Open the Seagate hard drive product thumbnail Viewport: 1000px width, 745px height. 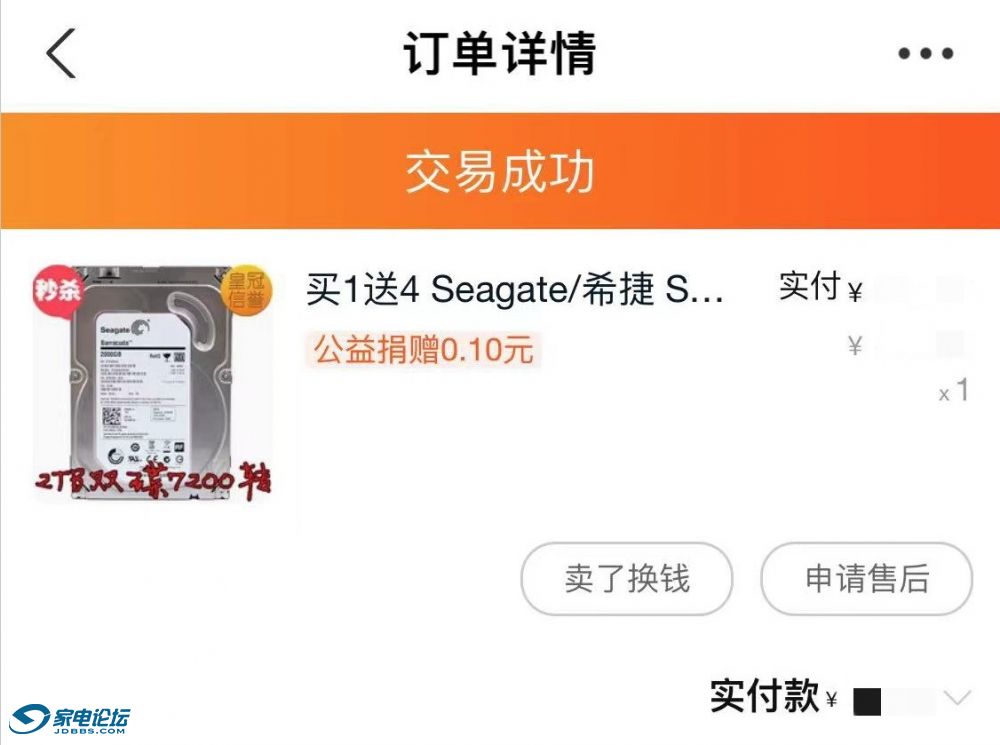(x=153, y=383)
